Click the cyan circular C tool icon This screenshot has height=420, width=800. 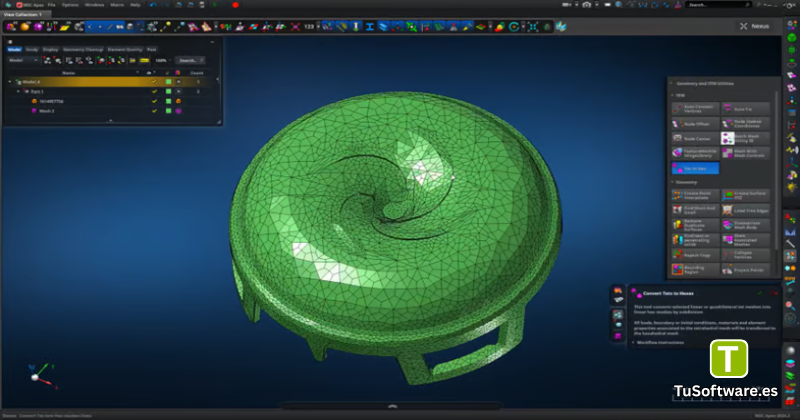click(514, 27)
